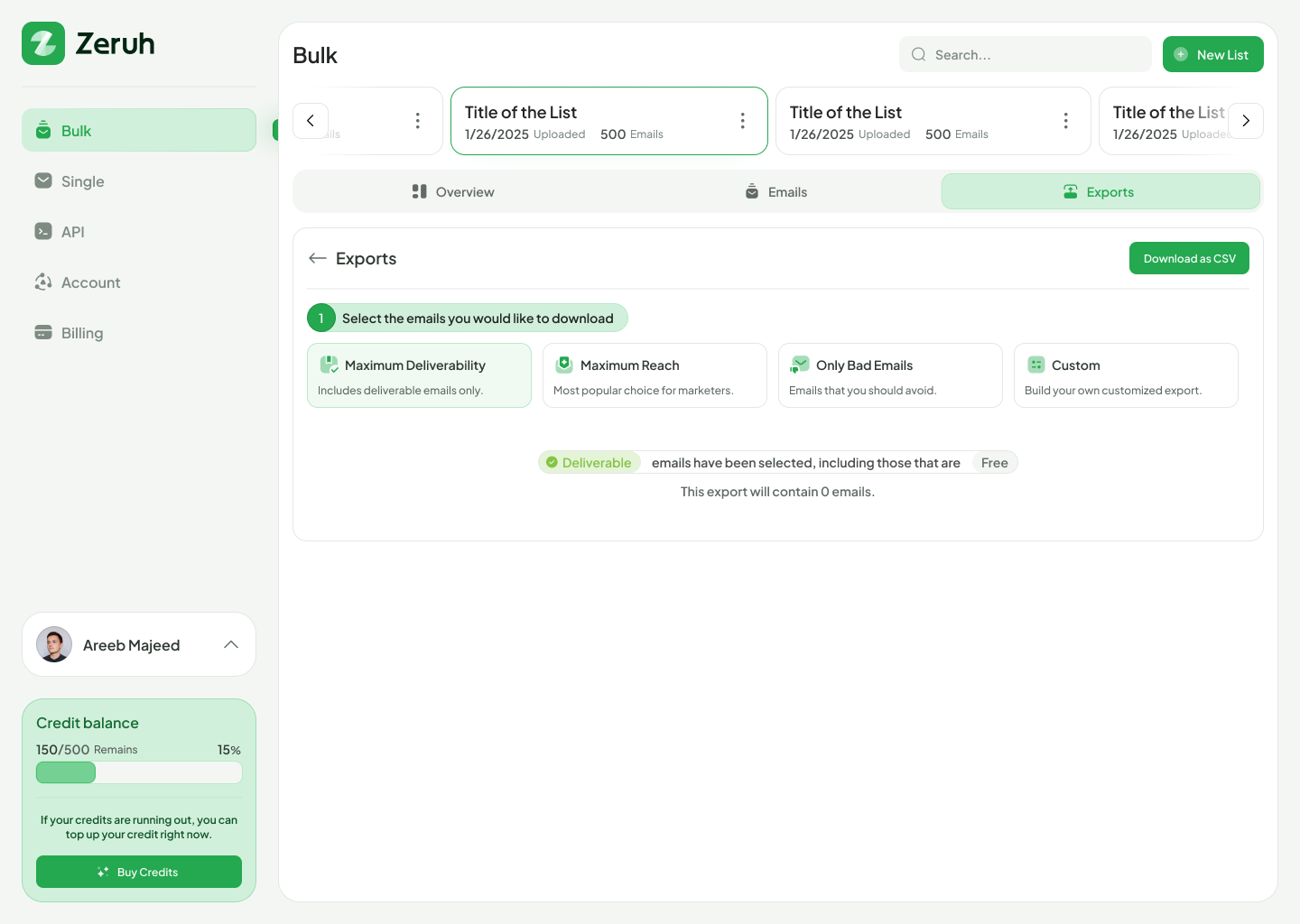
Task: Go back using the Exports arrow
Action: pyautogui.click(x=317, y=258)
